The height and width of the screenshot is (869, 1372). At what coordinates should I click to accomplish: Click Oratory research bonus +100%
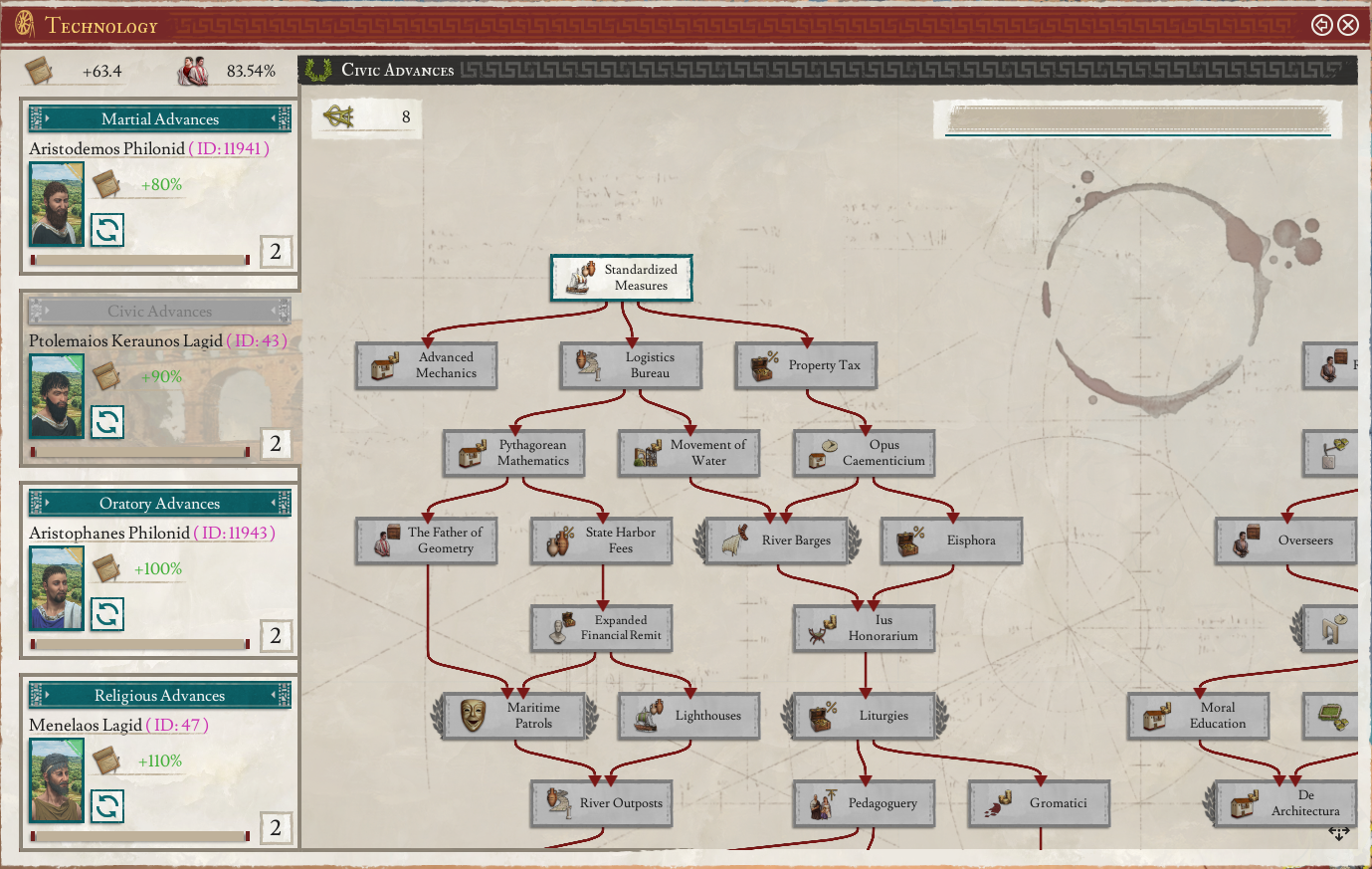click(x=158, y=569)
